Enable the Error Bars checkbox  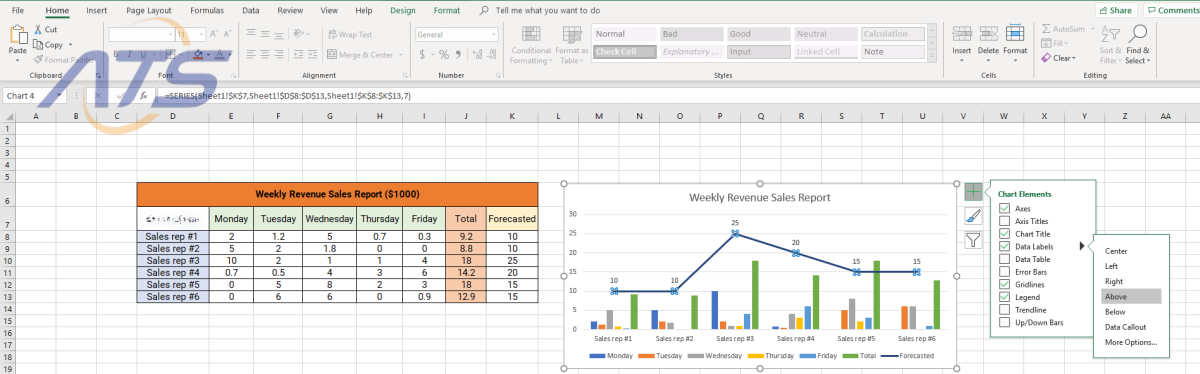1004,272
